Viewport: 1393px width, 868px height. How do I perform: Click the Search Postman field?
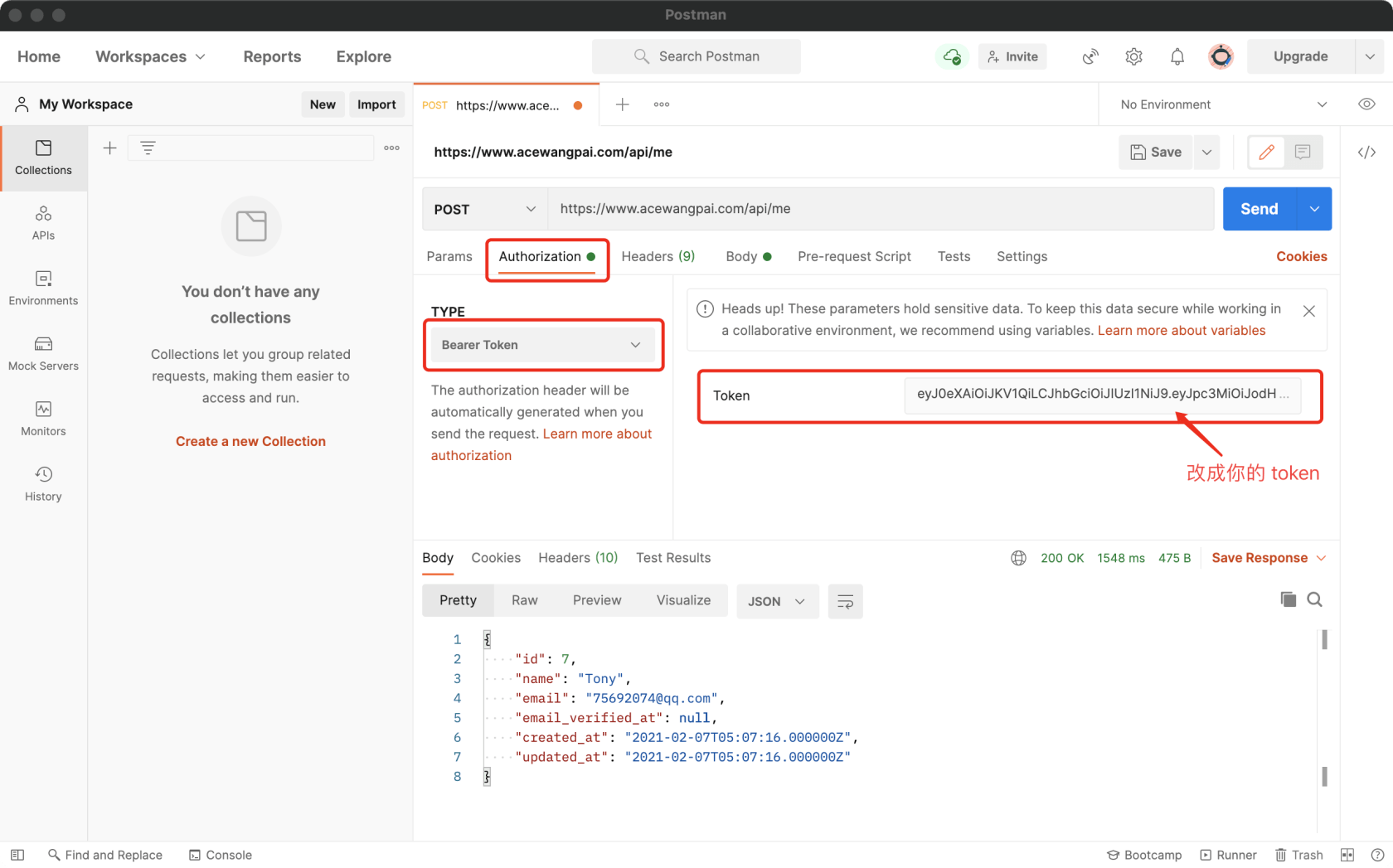click(x=696, y=56)
